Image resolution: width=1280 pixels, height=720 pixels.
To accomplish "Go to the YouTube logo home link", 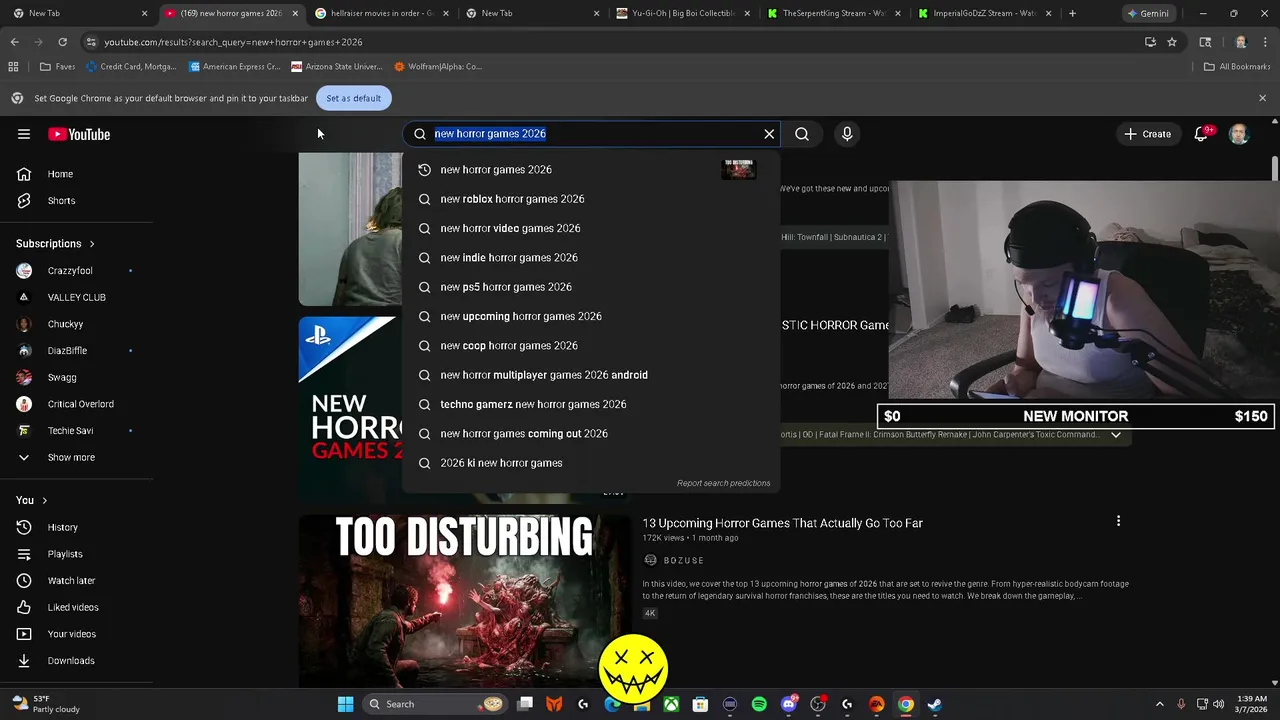I will pos(79,134).
